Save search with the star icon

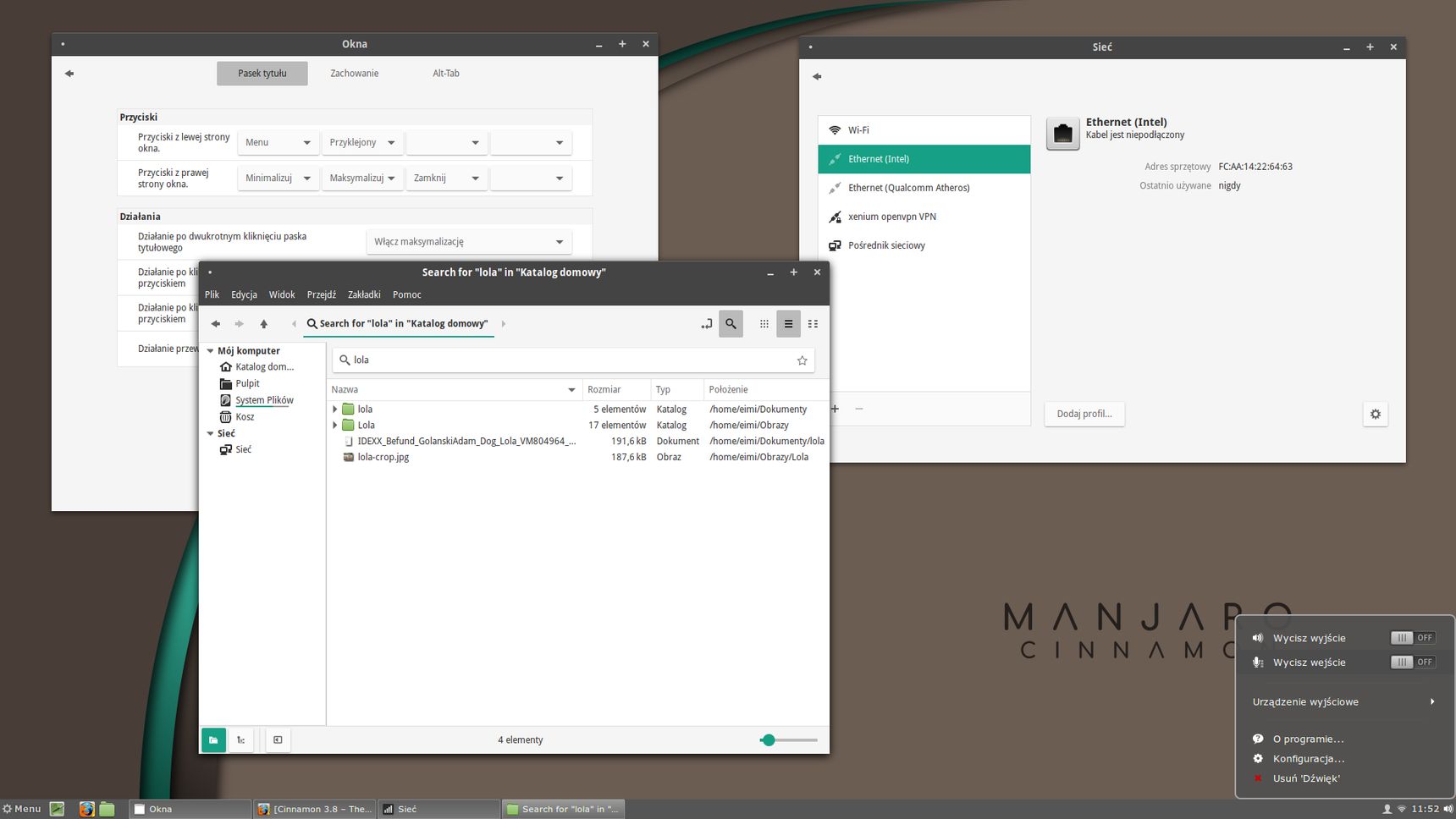[802, 360]
